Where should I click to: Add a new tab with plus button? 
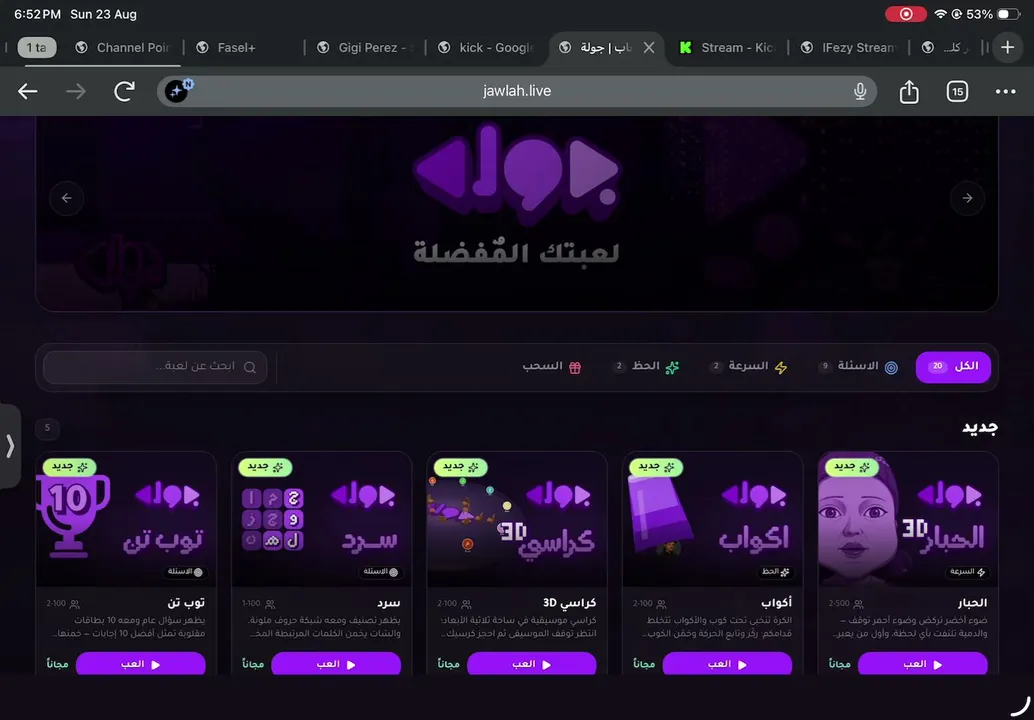[1007, 47]
